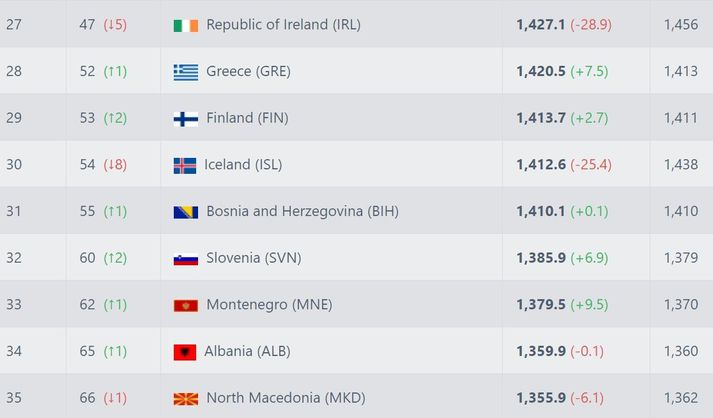Click the Slovenia flag icon
Image resolution: width=713 pixels, height=418 pixels.
pyautogui.click(x=186, y=259)
